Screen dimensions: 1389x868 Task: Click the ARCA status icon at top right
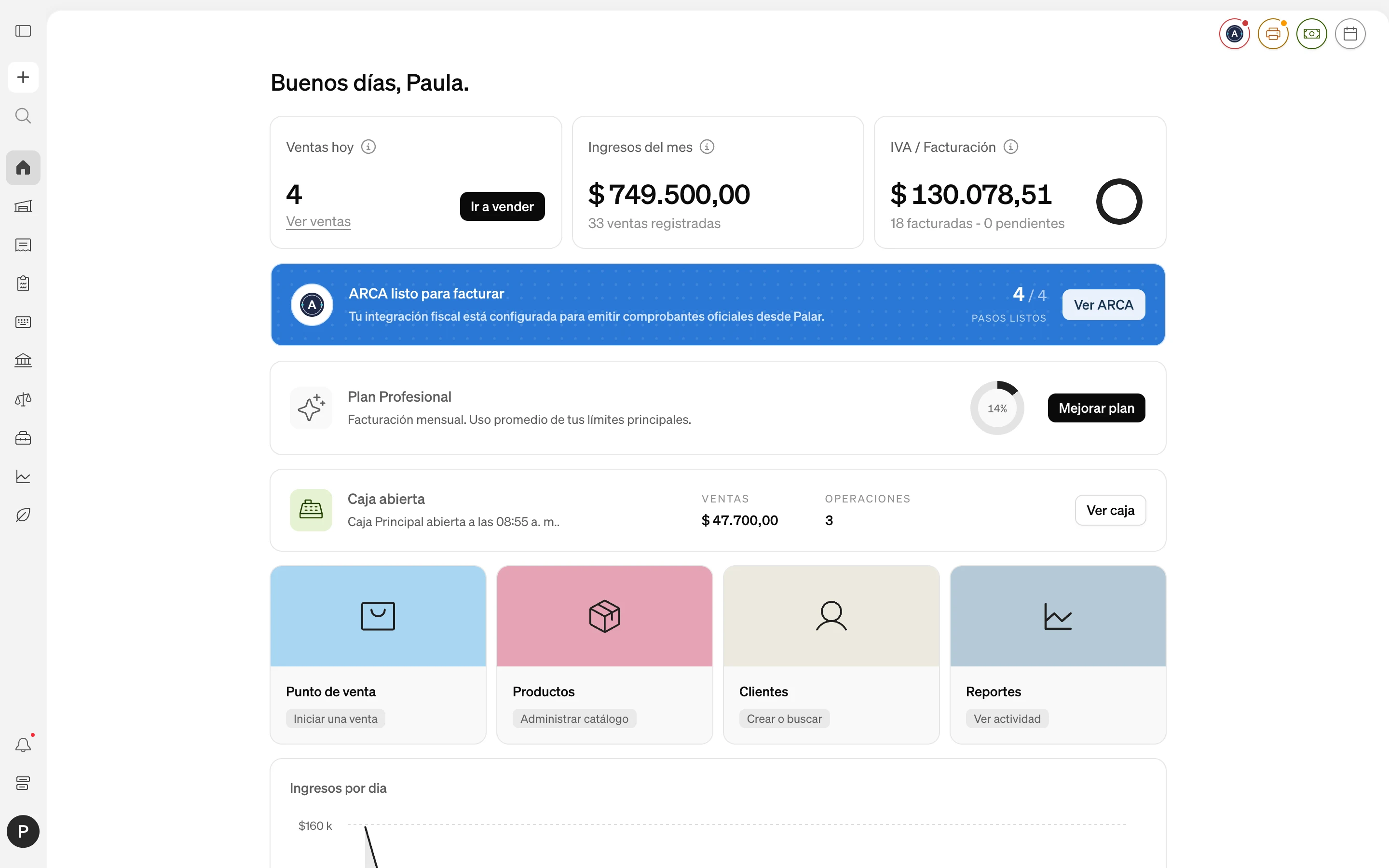1235,34
